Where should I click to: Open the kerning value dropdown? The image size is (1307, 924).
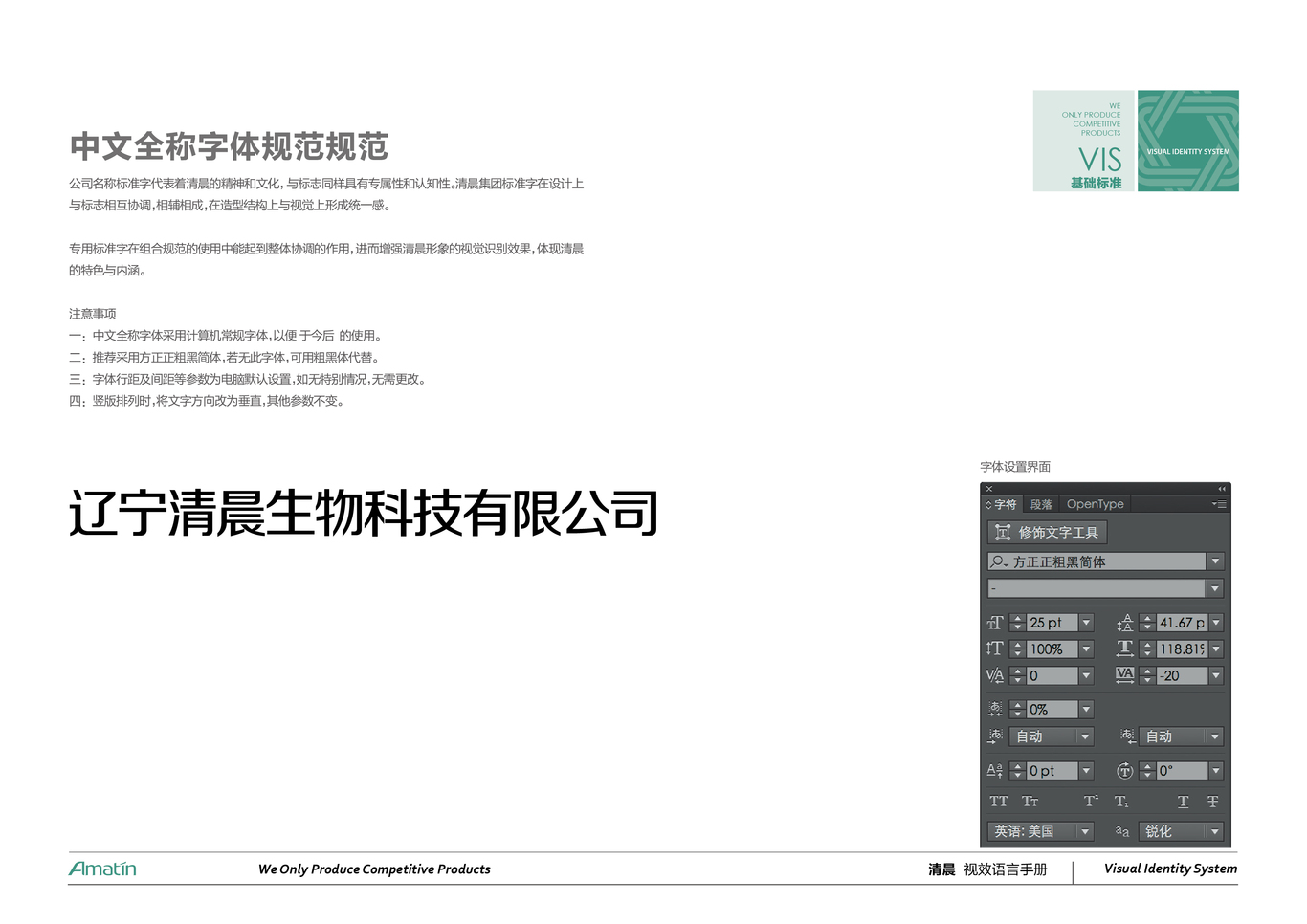pyautogui.click(x=1086, y=675)
